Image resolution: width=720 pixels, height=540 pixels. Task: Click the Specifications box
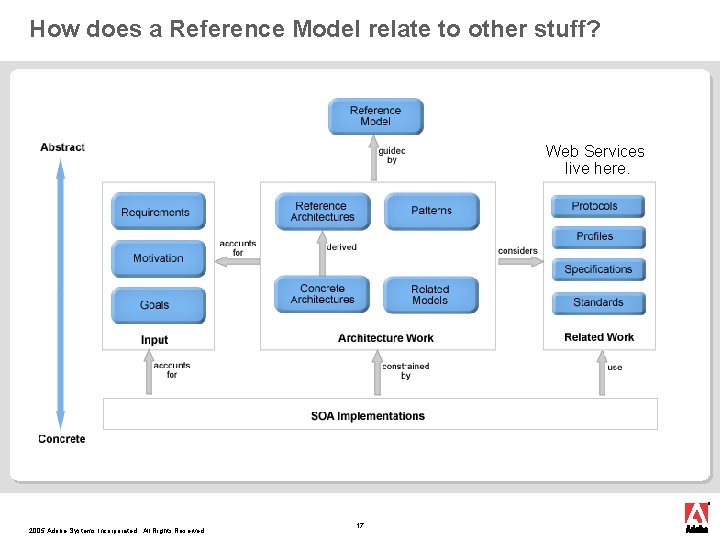point(598,270)
